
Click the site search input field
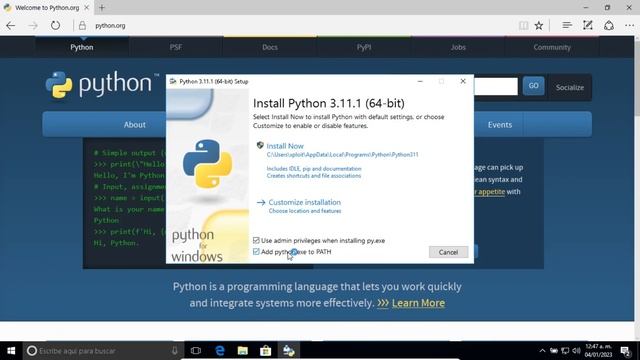click(x=496, y=86)
